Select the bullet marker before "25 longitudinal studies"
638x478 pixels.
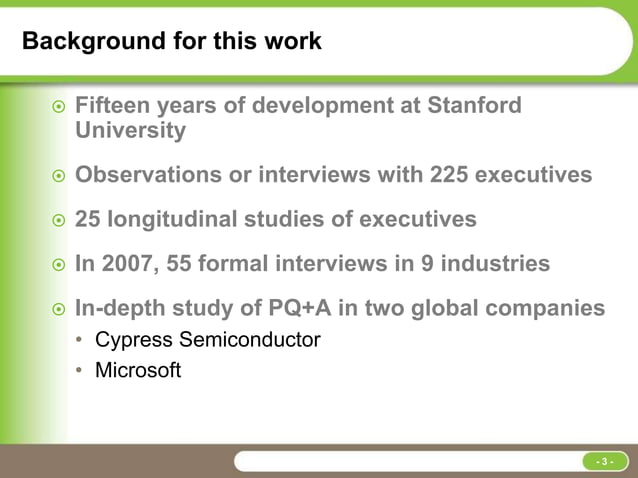57,220
